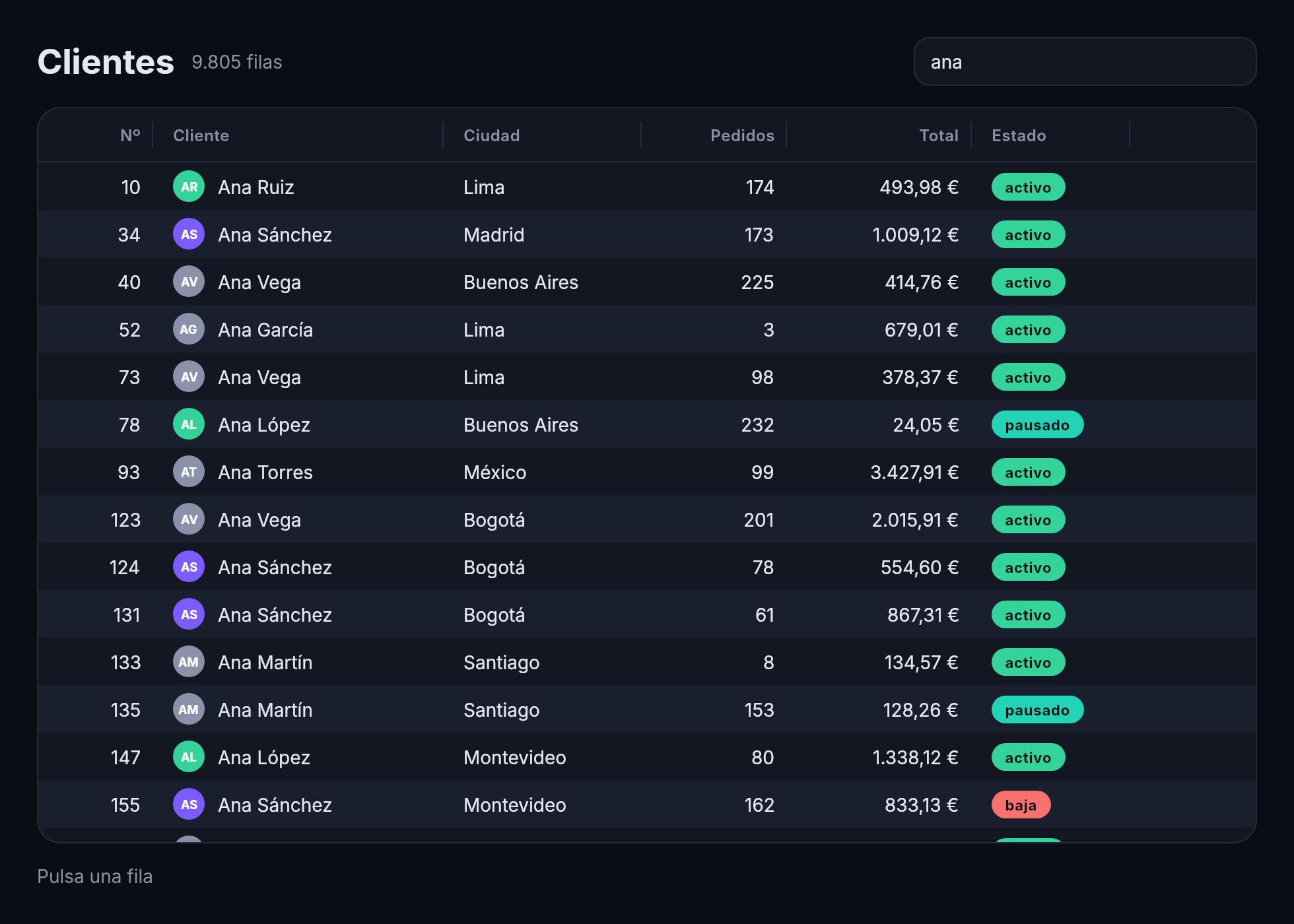
Task: Click the AR avatar for Ana Ruiz
Action: pyautogui.click(x=189, y=187)
